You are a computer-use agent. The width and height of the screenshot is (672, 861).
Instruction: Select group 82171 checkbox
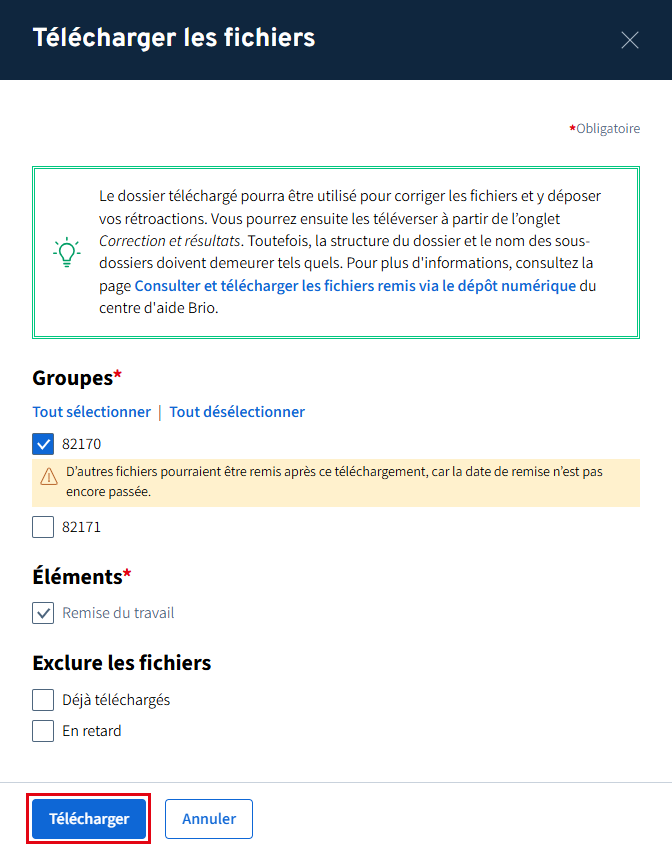tap(43, 527)
